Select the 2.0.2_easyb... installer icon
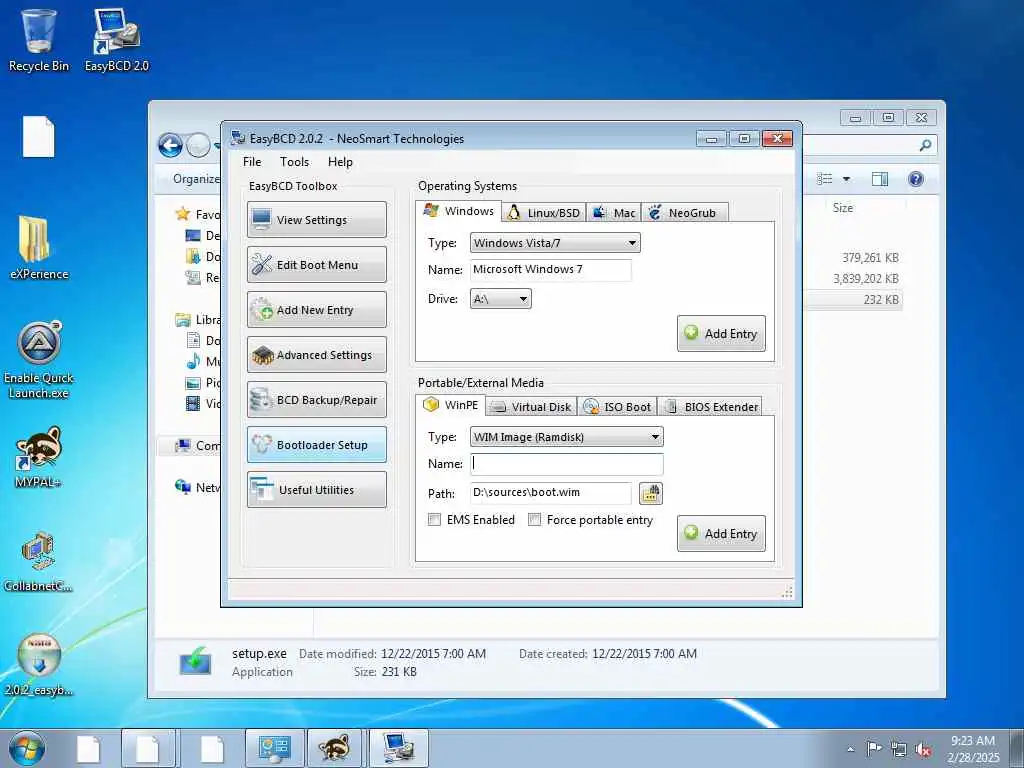Screen dimensions: 1024x768 [39, 665]
